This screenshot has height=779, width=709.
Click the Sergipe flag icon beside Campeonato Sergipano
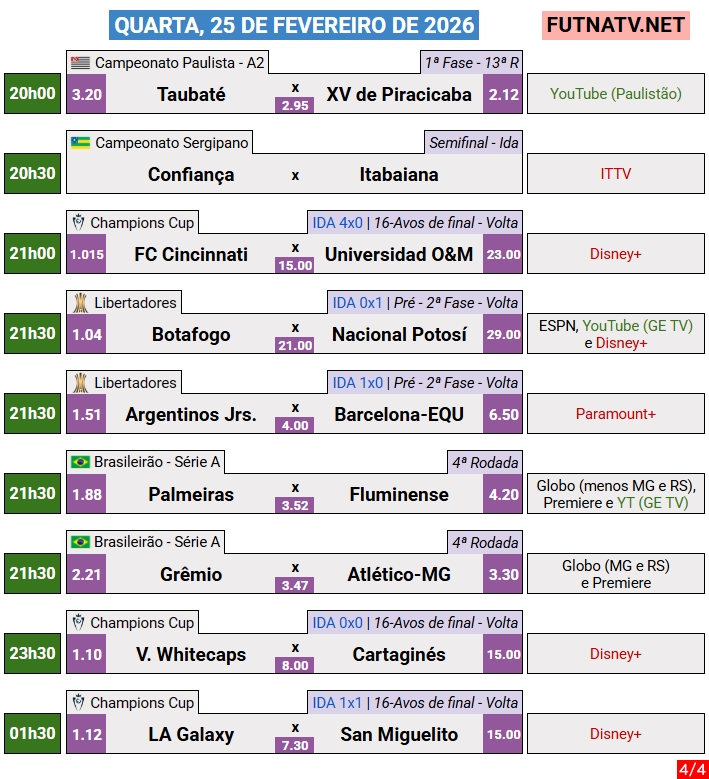tap(80, 143)
